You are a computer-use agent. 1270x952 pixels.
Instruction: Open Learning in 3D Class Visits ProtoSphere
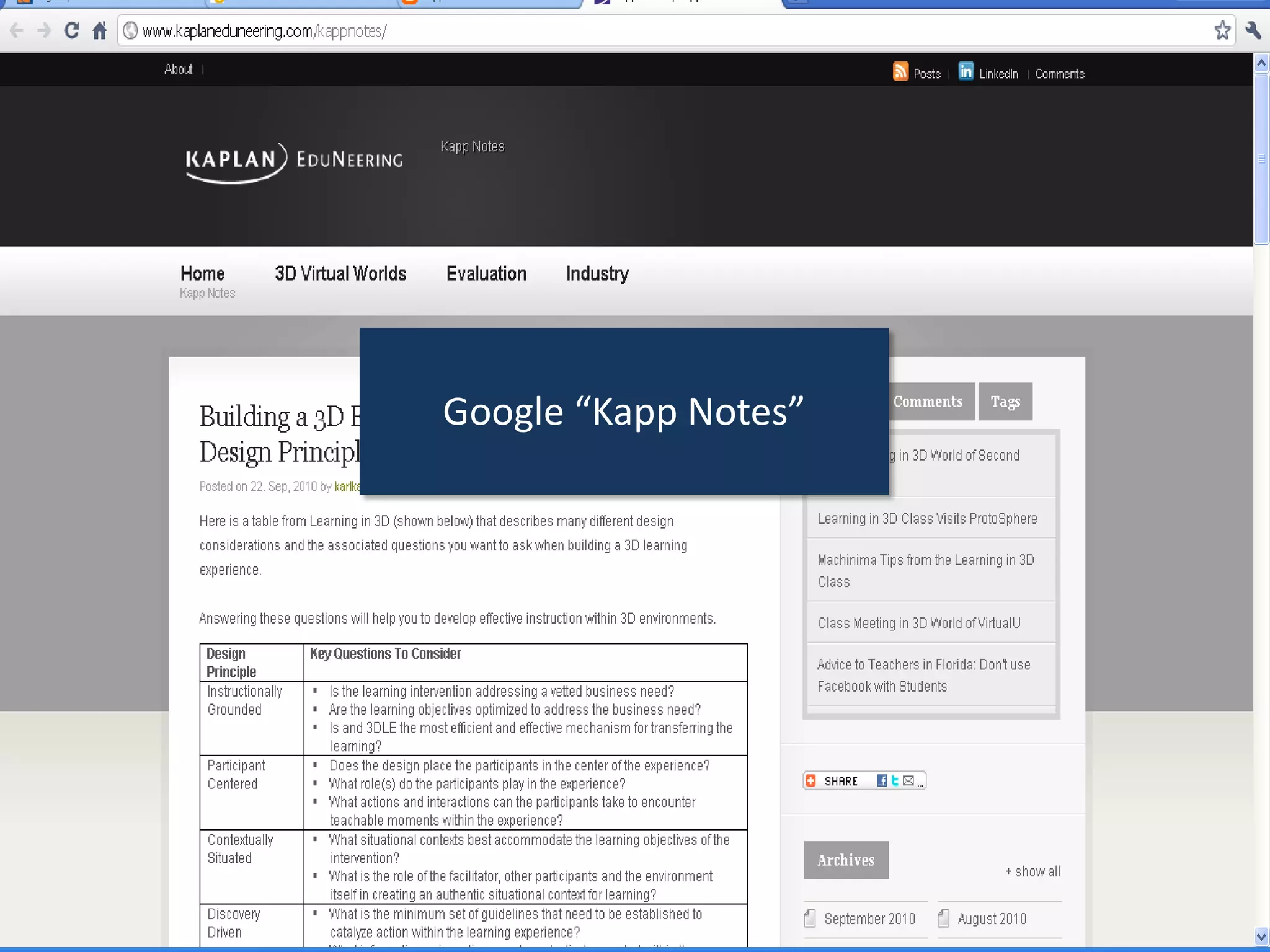[927, 518]
